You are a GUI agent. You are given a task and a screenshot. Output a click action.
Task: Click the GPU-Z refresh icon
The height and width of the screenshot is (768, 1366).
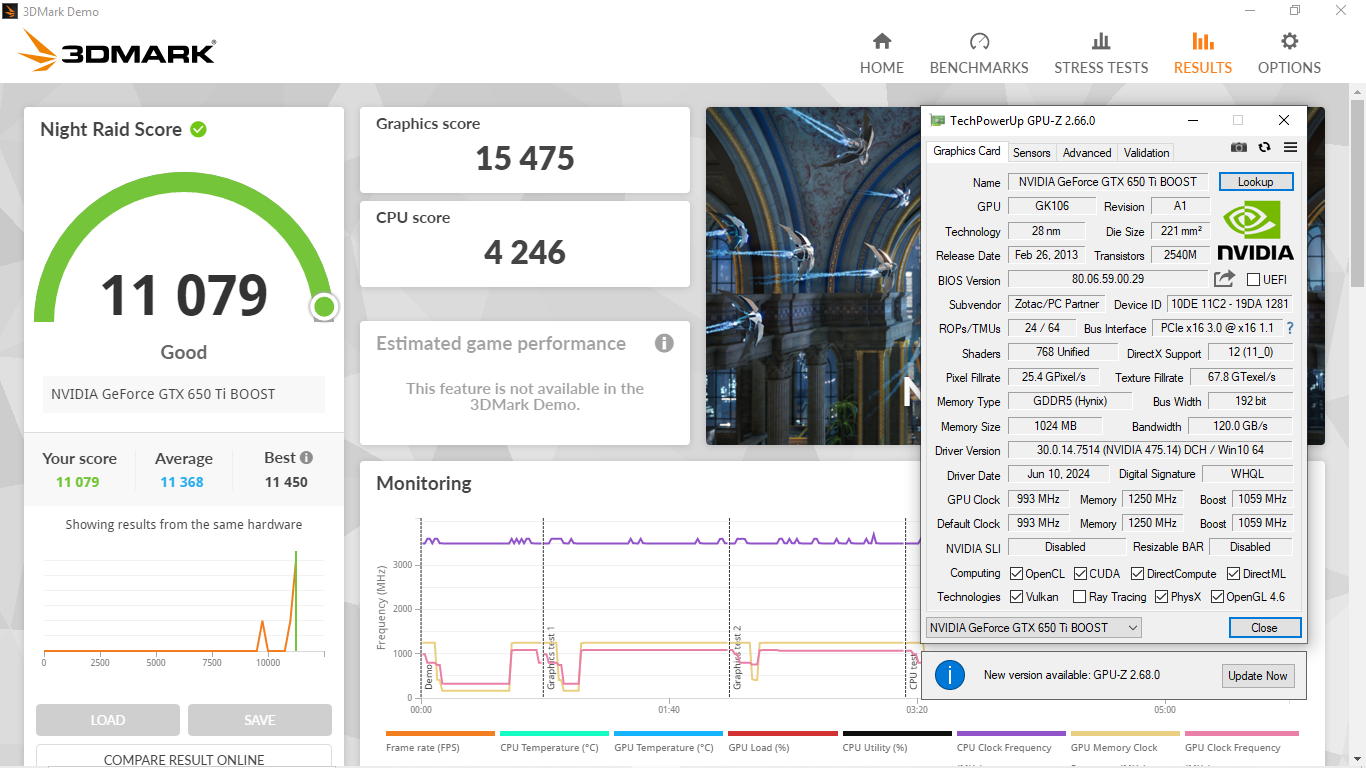(x=1265, y=147)
